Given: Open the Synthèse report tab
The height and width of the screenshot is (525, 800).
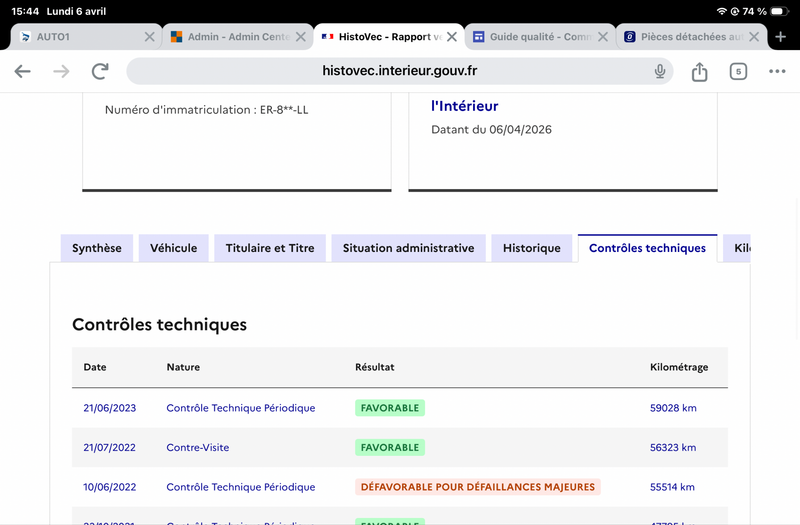Looking at the screenshot, I should (x=97, y=248).
